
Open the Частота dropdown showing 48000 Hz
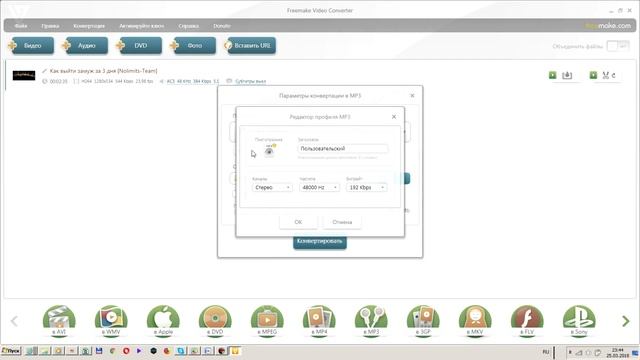coord(319,187)
